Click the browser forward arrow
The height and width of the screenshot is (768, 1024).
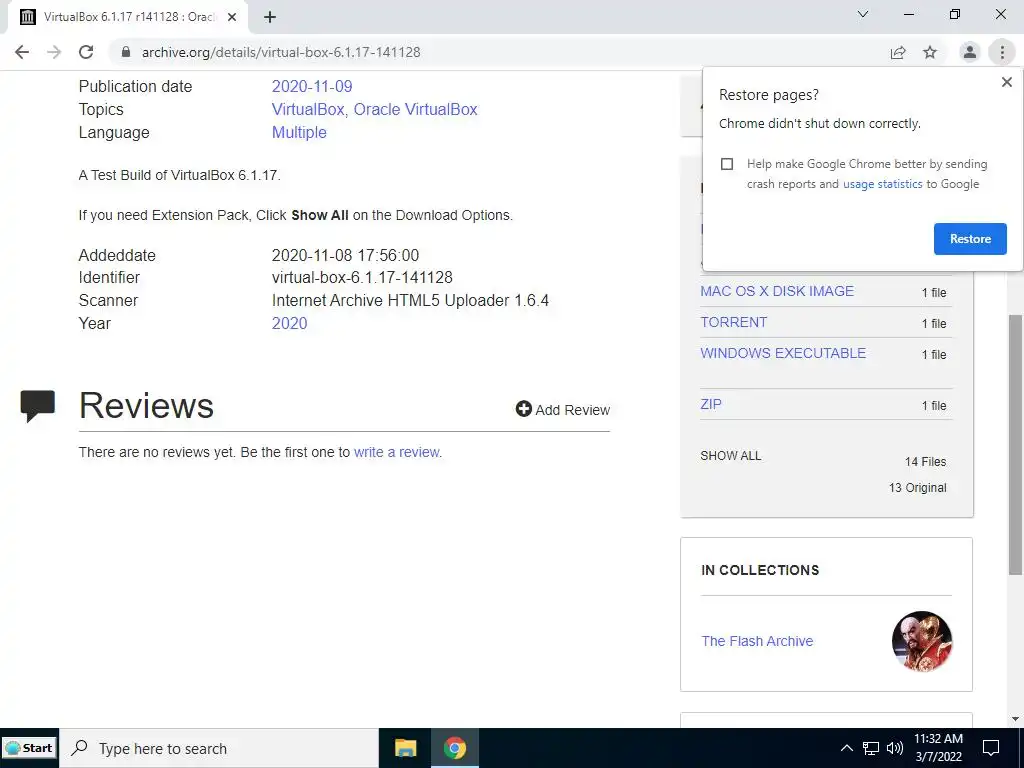point(54,52)
